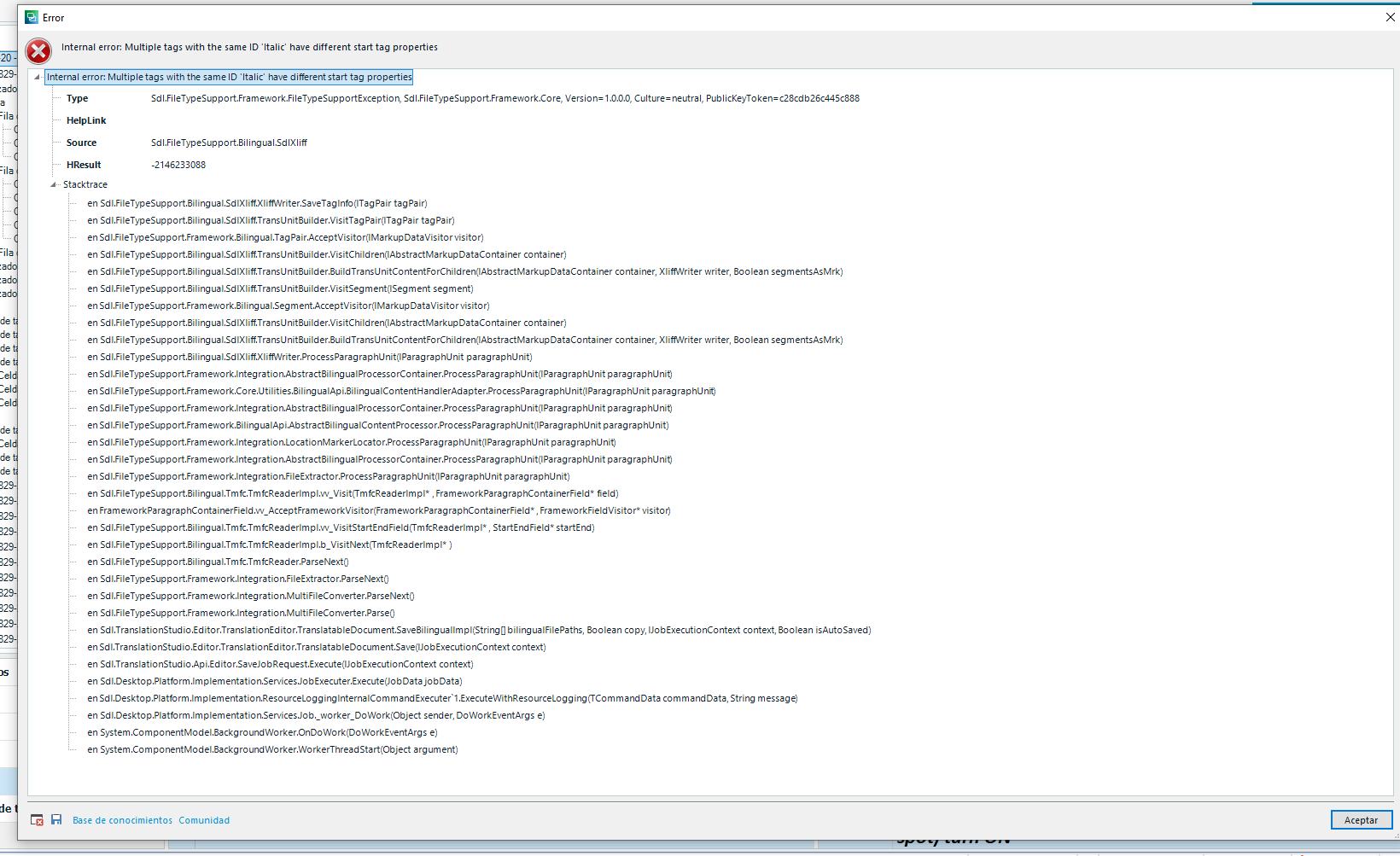Viewport: 1400px width, 856px height.
Task: Collapse the Stacktrace node
Action: pyautogui.click(x=53, y=184)
